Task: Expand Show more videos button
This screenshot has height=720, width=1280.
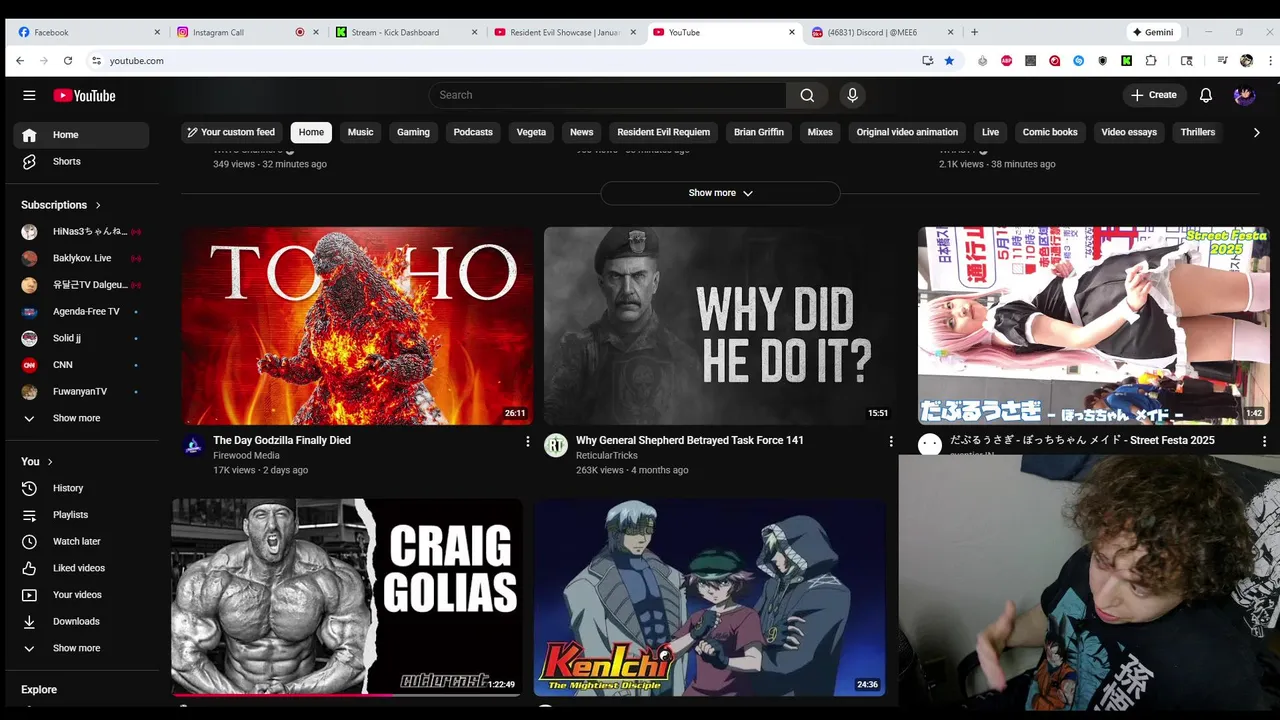Action: pos(720,193)
